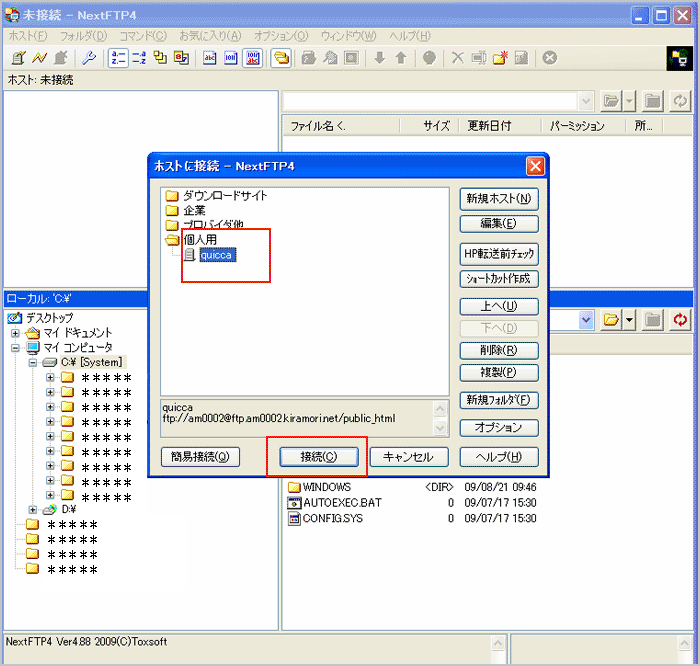This screenshot has height=666, width=700.
Task: Click the file properties toolbar icon
Action: (x=521, y=58)
